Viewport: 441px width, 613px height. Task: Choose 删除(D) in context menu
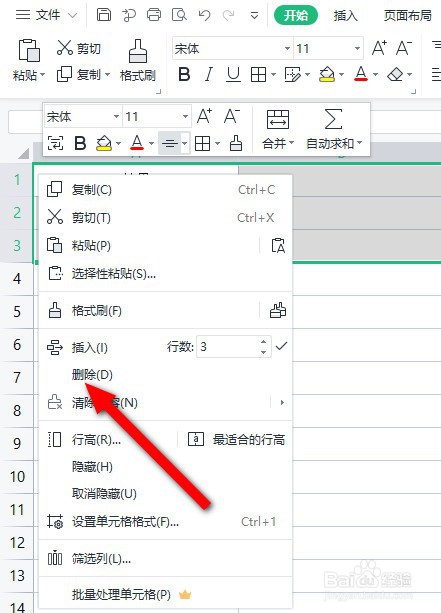tap(166, 375)
